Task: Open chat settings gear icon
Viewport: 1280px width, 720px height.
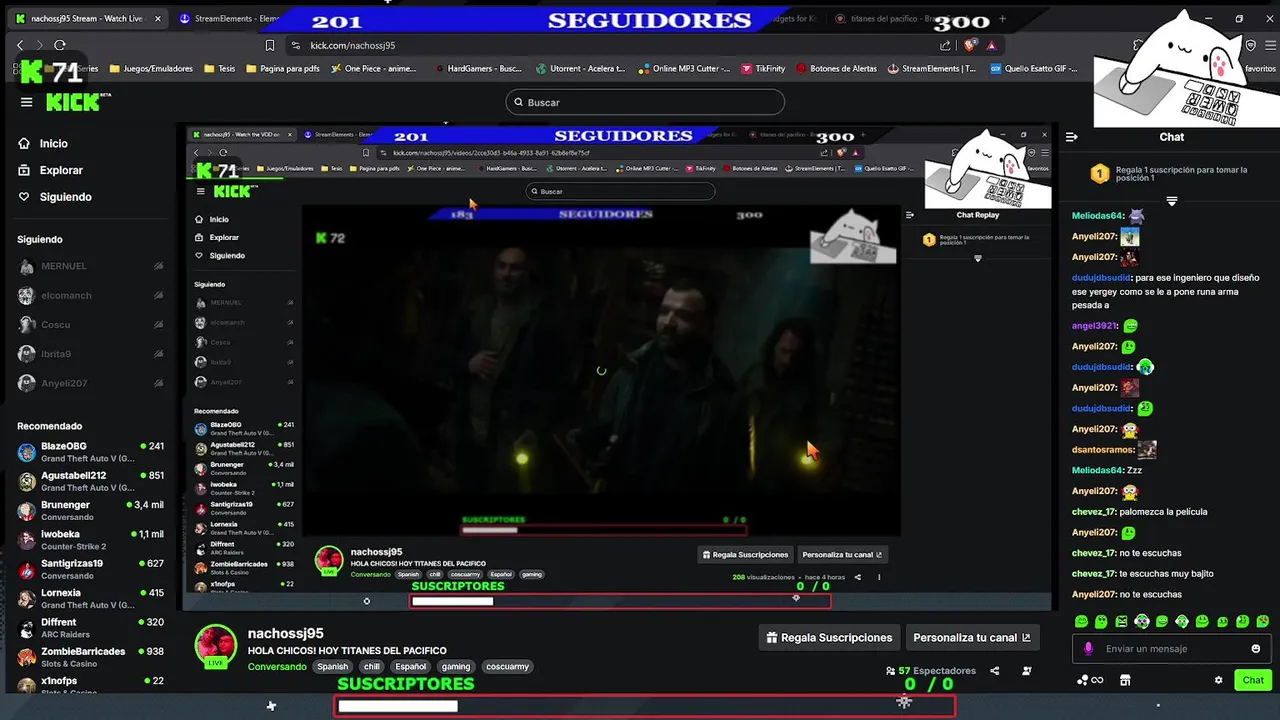Action: pyautogui.click(x=1218, y=680)
